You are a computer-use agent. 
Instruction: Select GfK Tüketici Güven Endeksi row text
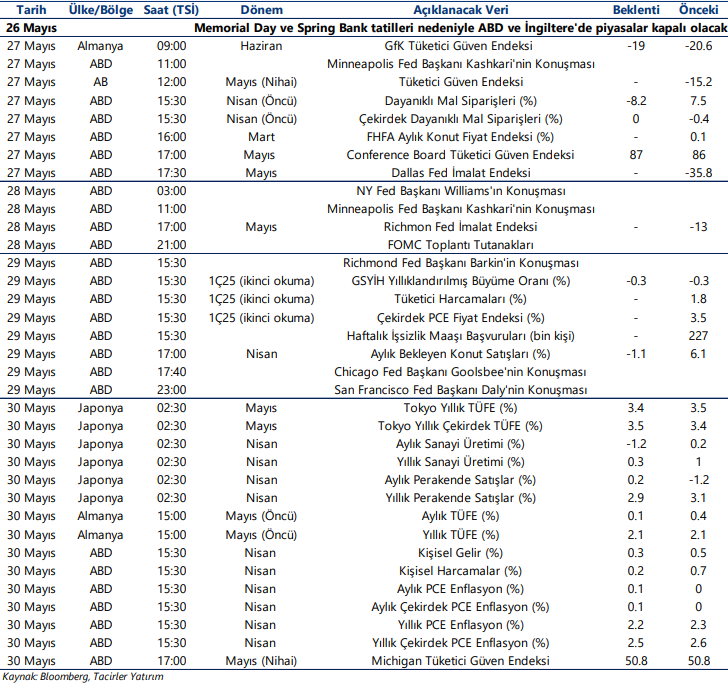458,46
